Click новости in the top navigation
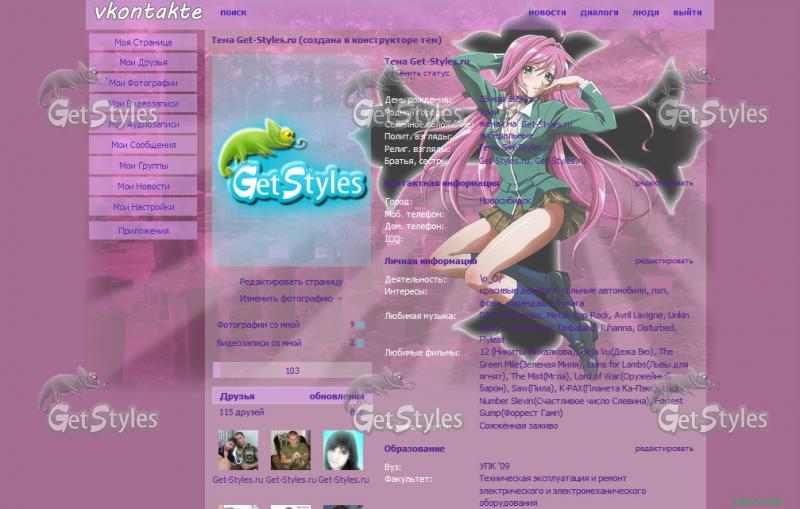This screenshot has width=800, height=509. tap(547, 13)
